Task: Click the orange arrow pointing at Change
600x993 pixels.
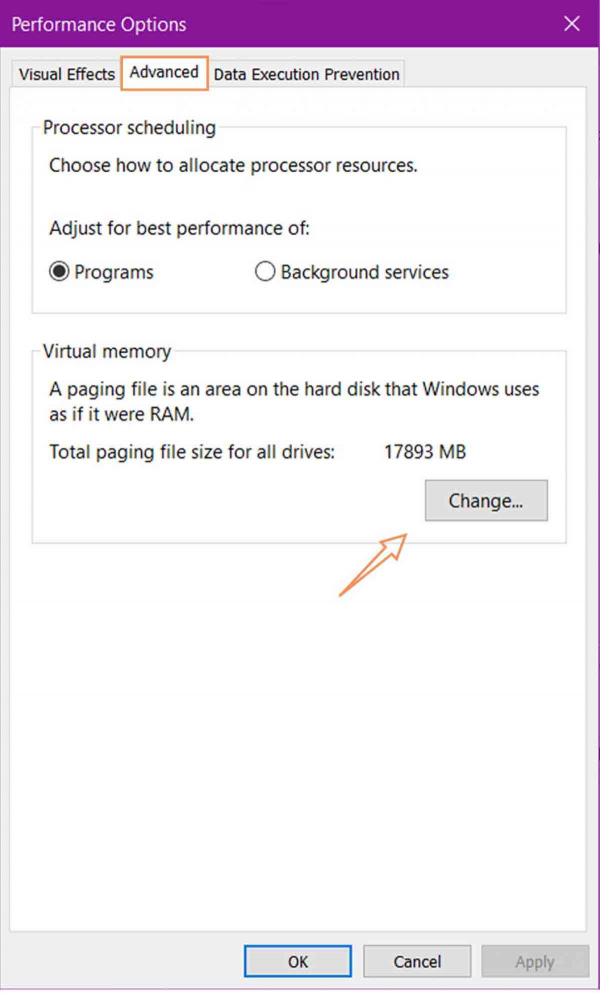Action: point(374,564)
